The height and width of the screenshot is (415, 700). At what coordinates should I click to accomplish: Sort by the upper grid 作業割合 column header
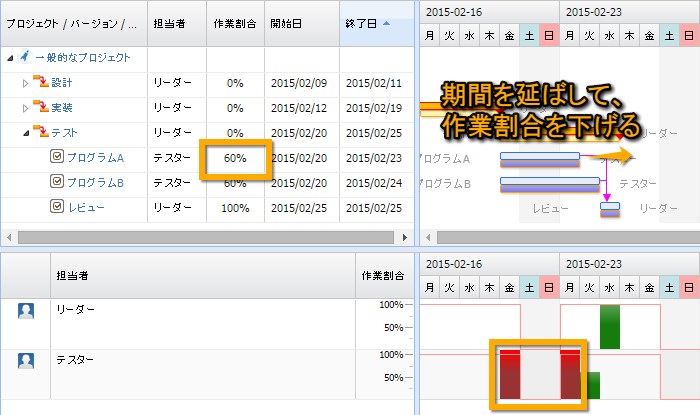pos(235,24)
